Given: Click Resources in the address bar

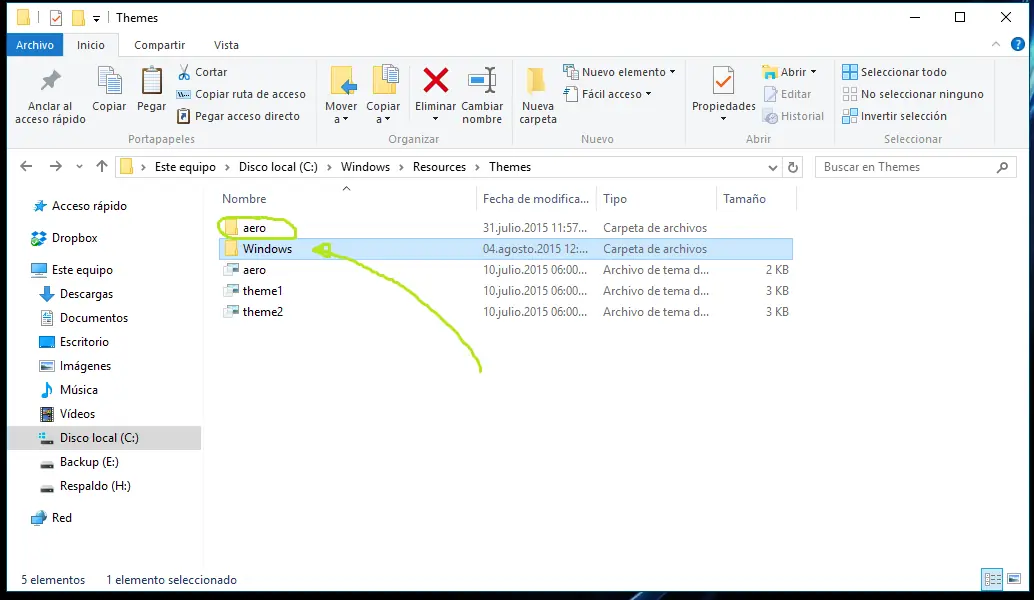Looking at the screenshot, I should coord(439,167).
